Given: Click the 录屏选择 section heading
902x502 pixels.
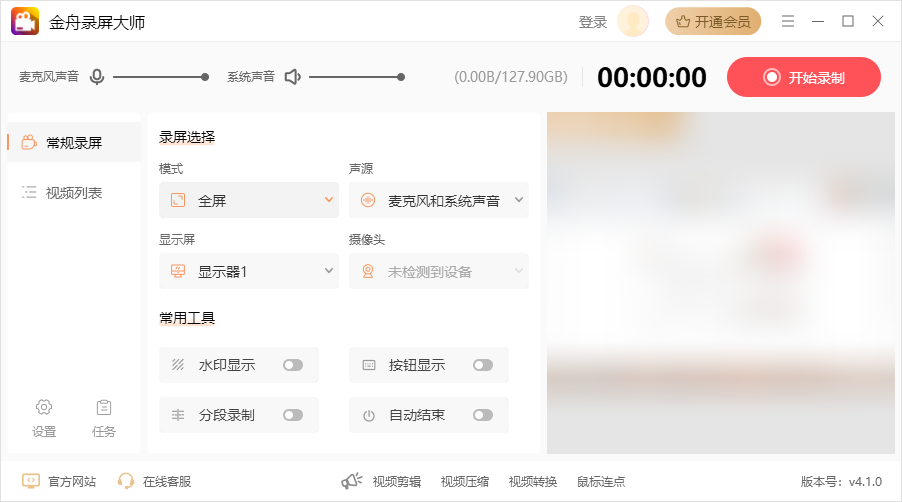Looking at the screenshot, I should tap(187, 137).
